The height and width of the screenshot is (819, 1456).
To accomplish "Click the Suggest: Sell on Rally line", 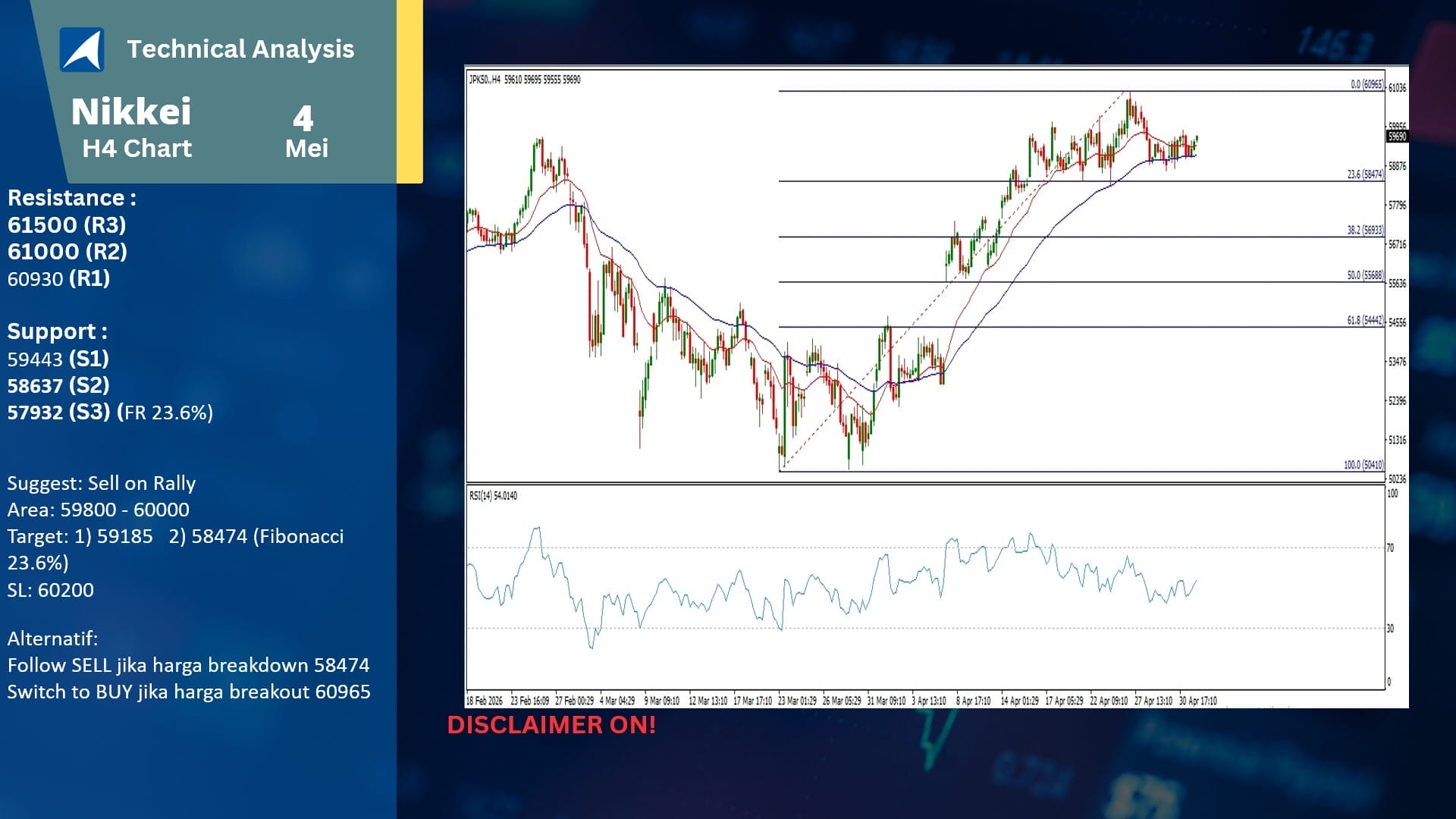I will pyautogui.click(x=102, y=483).
